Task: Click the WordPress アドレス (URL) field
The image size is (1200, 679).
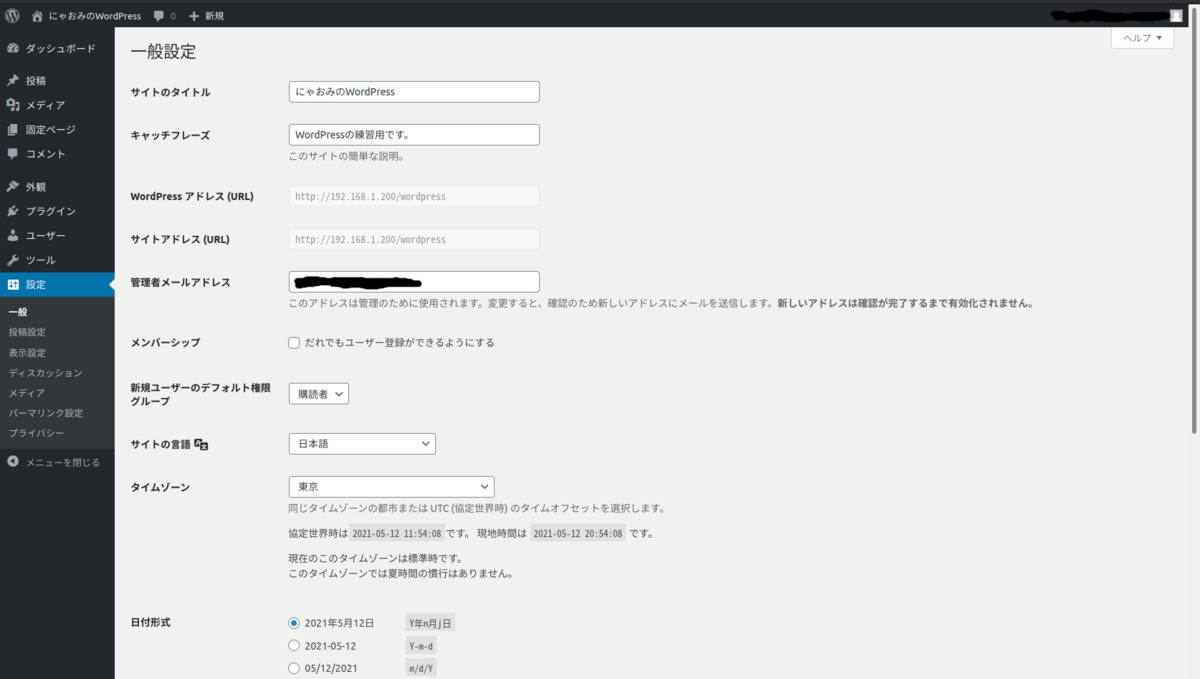Action: [414, 196]
